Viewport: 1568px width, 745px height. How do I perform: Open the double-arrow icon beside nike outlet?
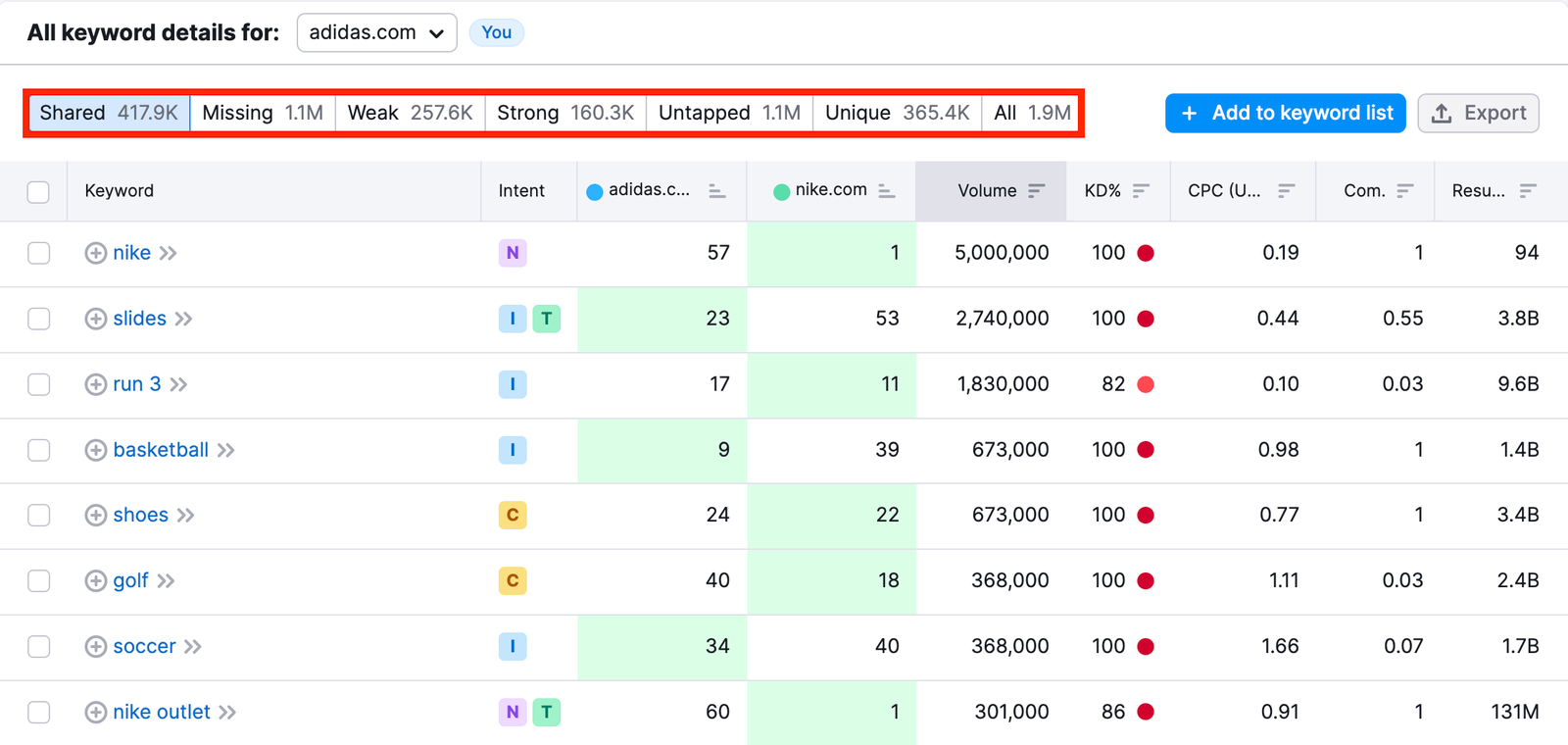227,712
